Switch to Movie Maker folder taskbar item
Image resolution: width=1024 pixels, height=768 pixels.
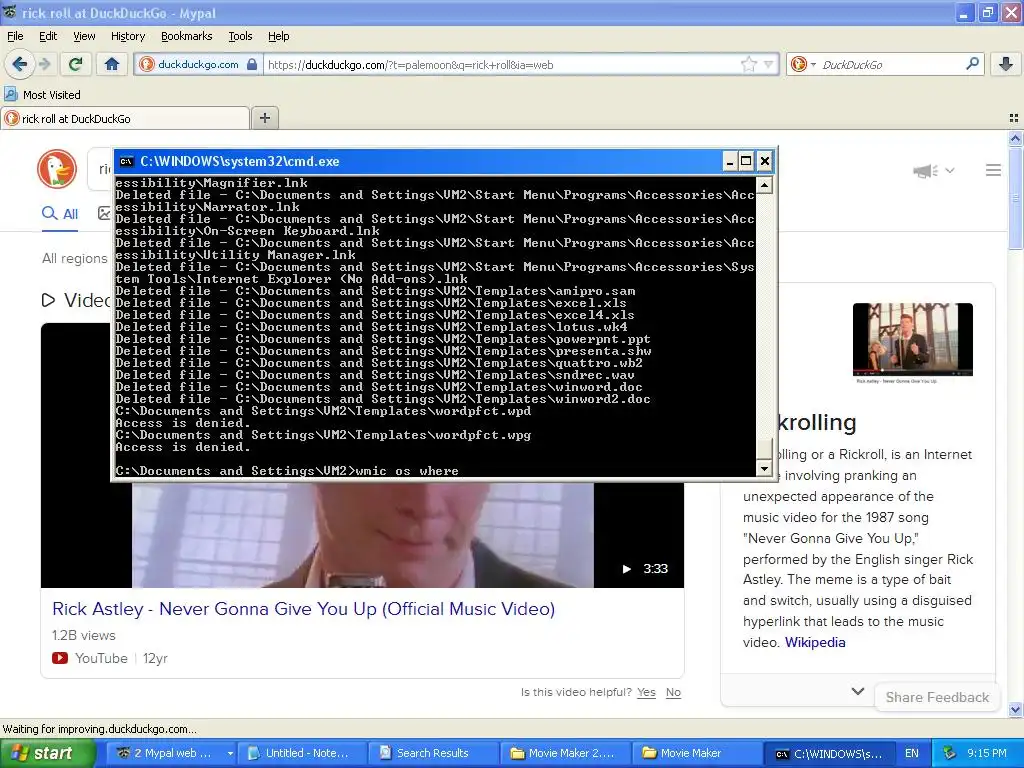tap(697, 753)
